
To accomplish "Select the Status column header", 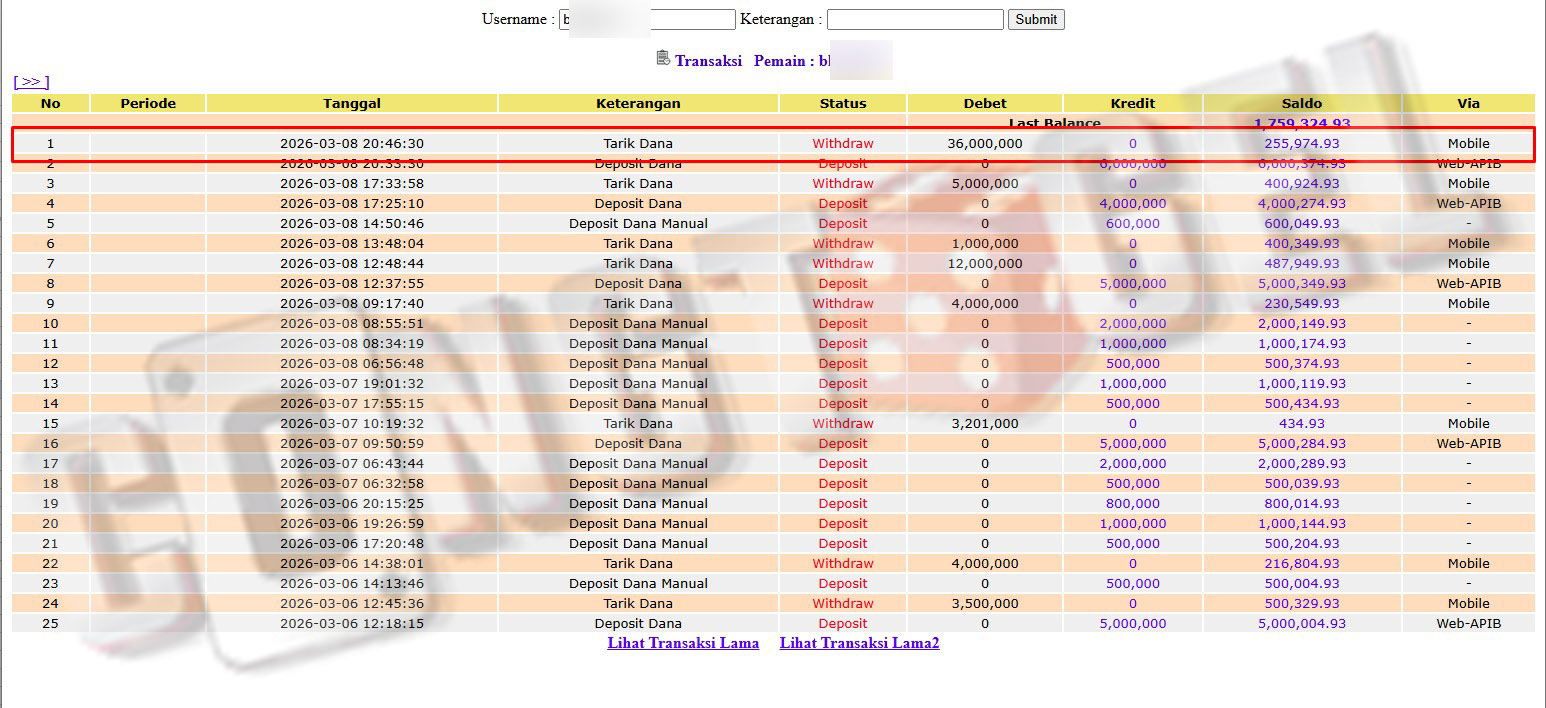I will pos(842,103).
